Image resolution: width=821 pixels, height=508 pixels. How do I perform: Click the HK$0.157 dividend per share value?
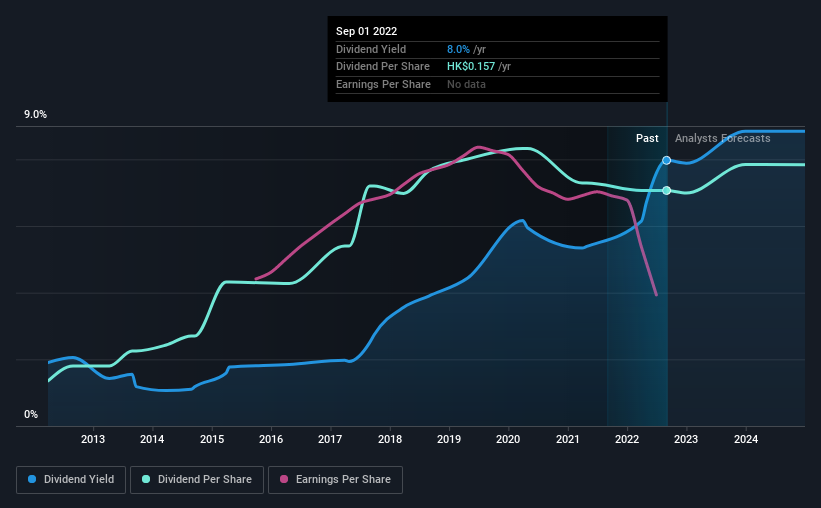tap(471, 67)
